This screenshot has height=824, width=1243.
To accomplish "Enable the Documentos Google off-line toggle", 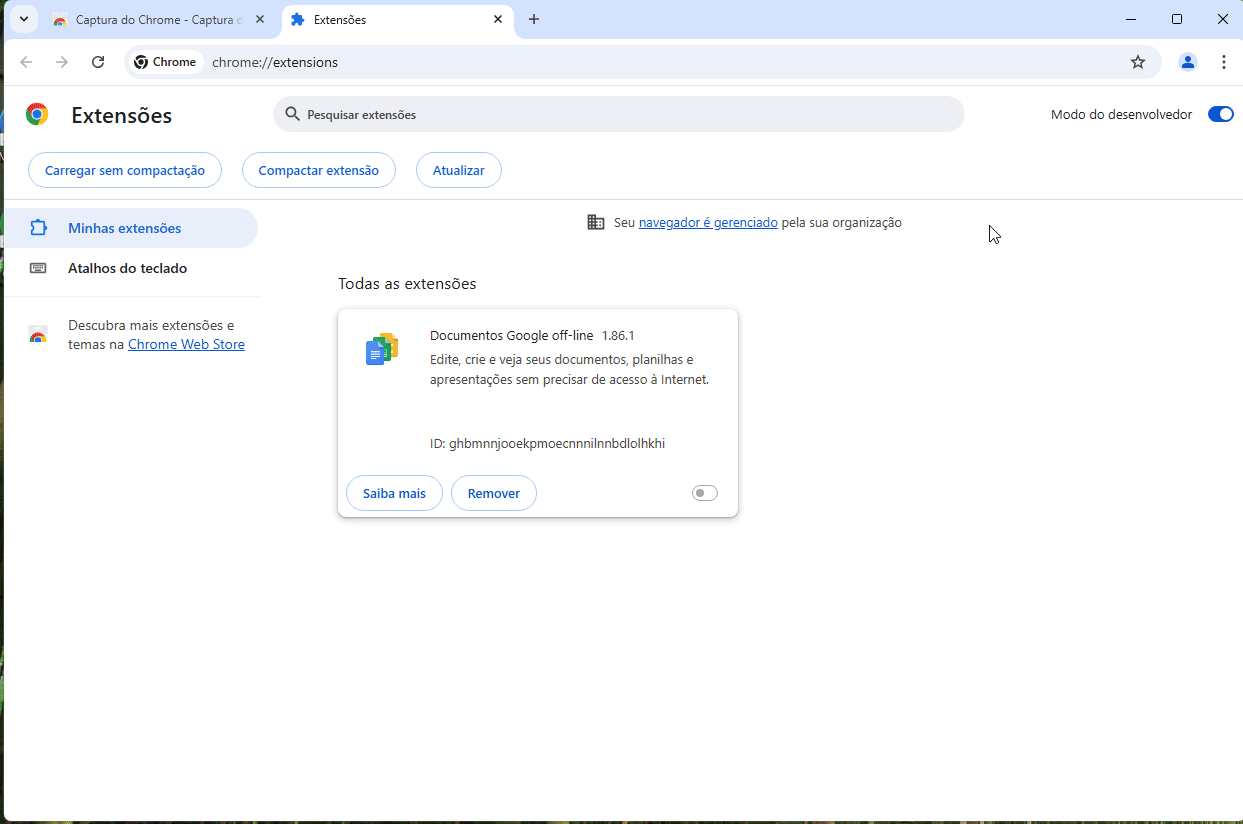I will (705, 493).
